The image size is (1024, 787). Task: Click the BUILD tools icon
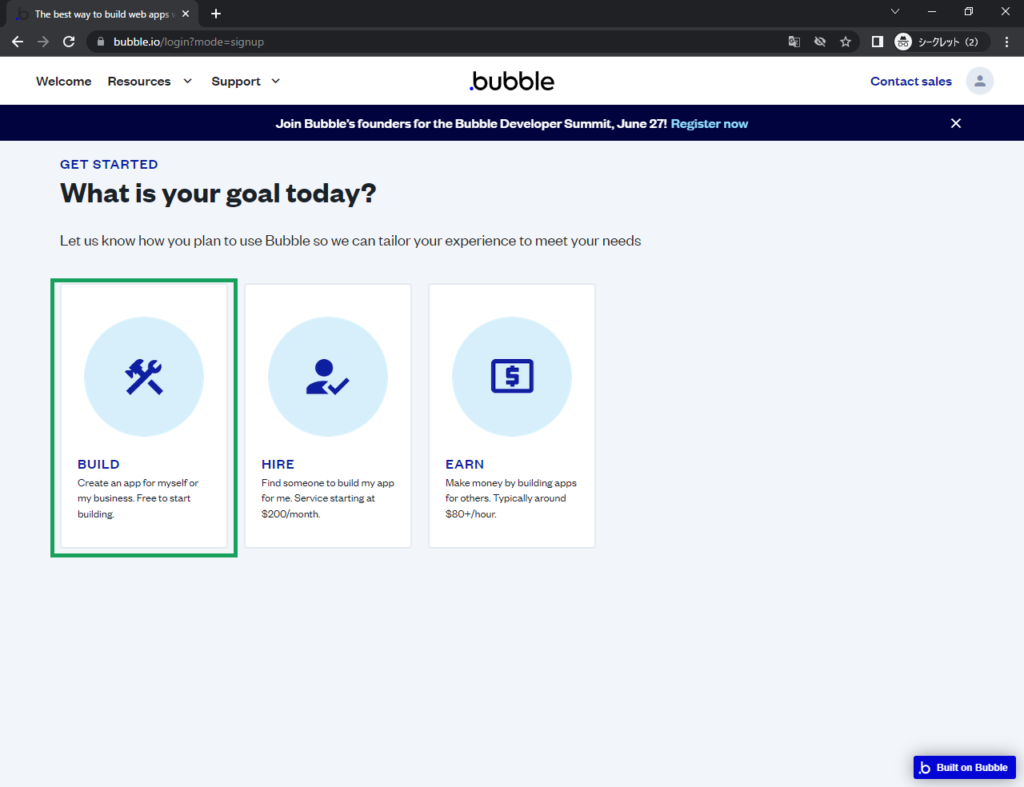pos(144,376)
